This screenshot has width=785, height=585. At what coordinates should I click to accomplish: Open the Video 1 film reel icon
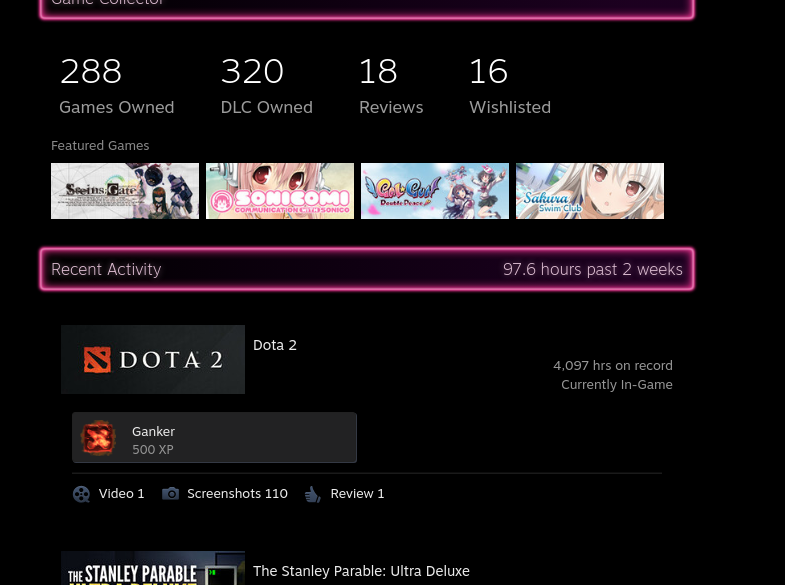click(x=81, y=494)
